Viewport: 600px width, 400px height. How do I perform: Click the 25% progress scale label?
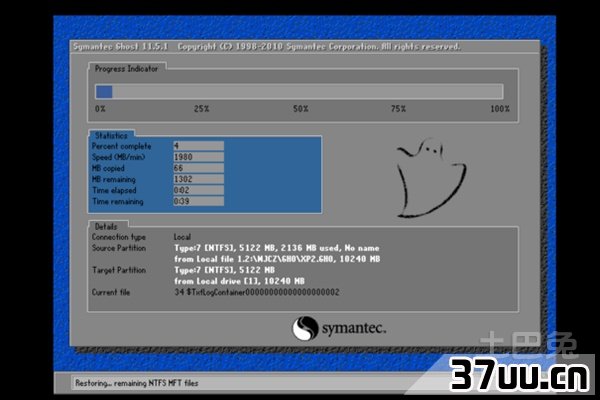tap(202, 109)
